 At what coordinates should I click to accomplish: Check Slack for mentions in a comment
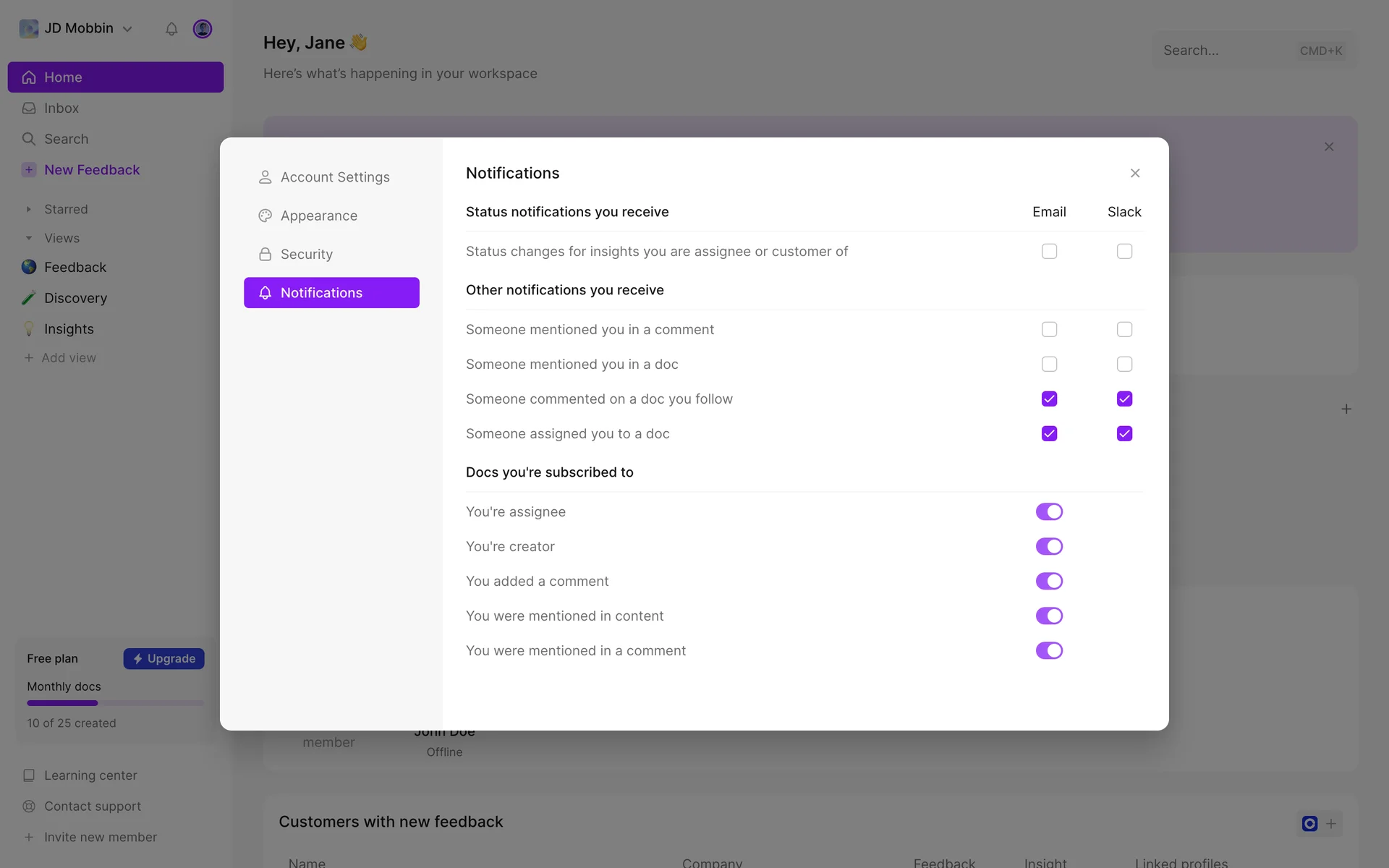pyautogui.click(x=1124, y=329)
